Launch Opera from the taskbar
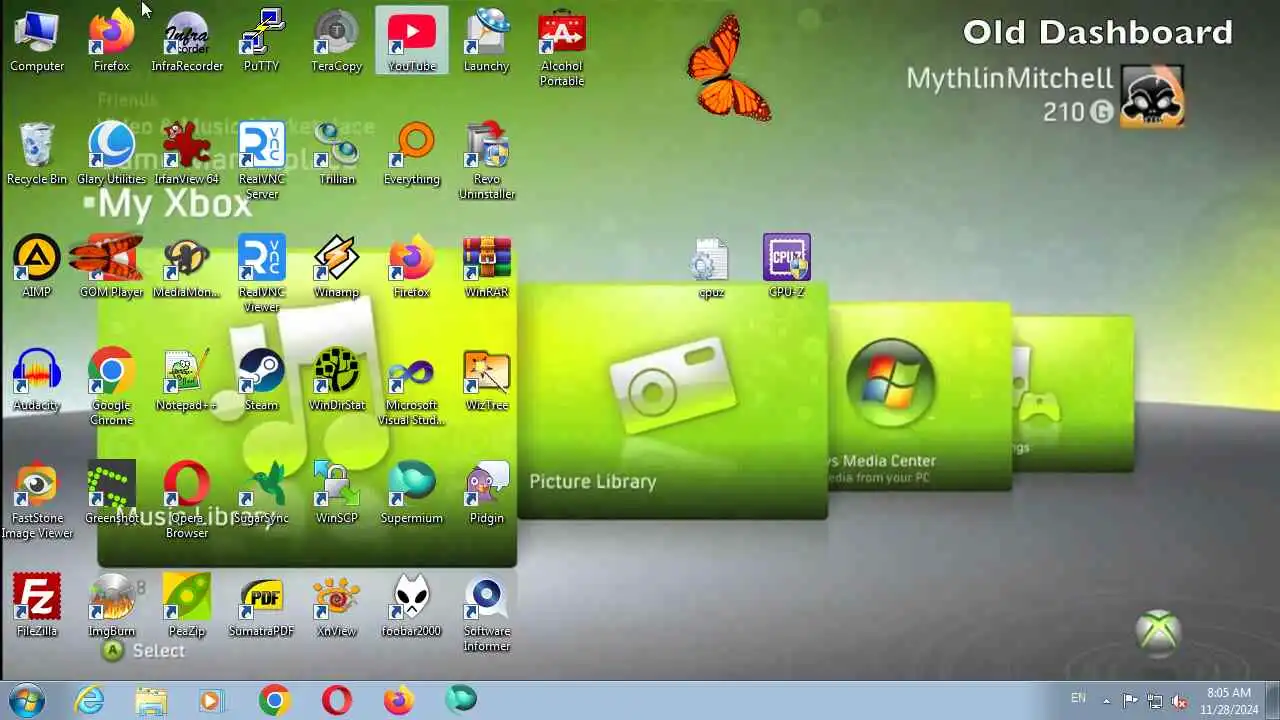The image size is (1280, 720). click(337, 700)
